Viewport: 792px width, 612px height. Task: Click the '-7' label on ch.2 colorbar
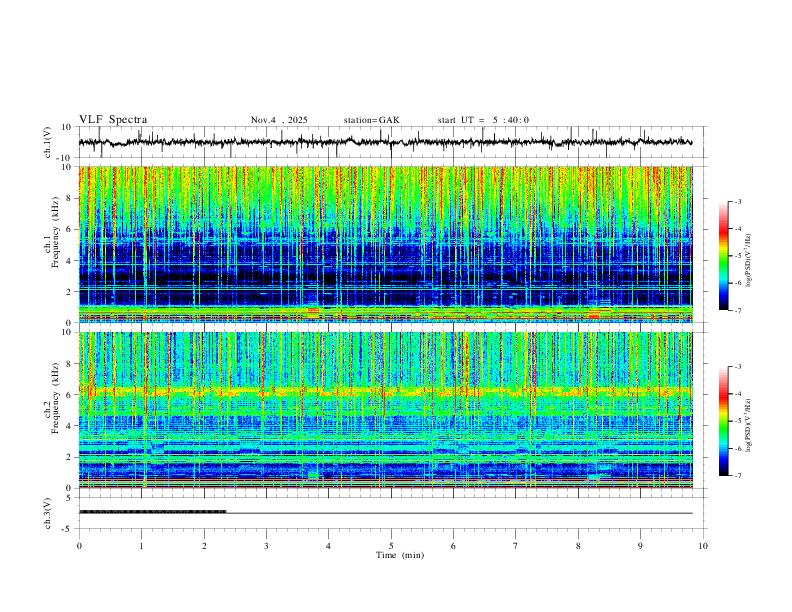tap(738, 476)
